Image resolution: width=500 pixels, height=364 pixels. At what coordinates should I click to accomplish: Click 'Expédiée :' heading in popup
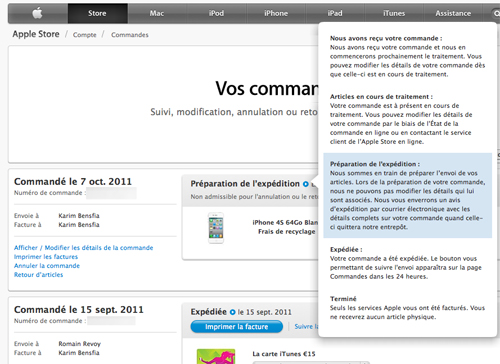point(346,249)
